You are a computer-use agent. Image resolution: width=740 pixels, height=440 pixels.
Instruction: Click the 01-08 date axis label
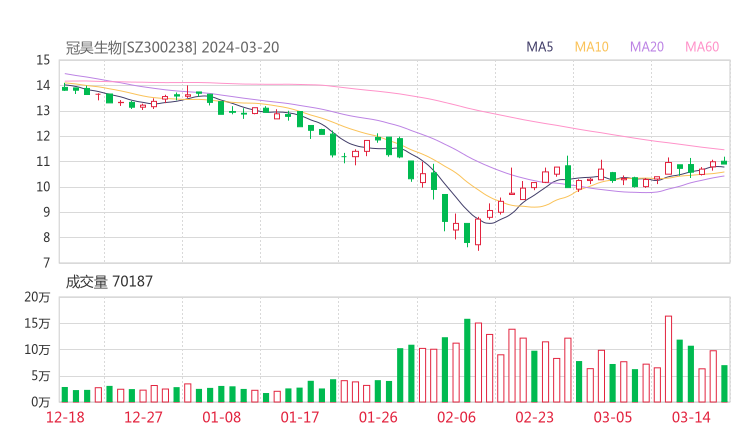pyautogui.click(x=221, y=417)
